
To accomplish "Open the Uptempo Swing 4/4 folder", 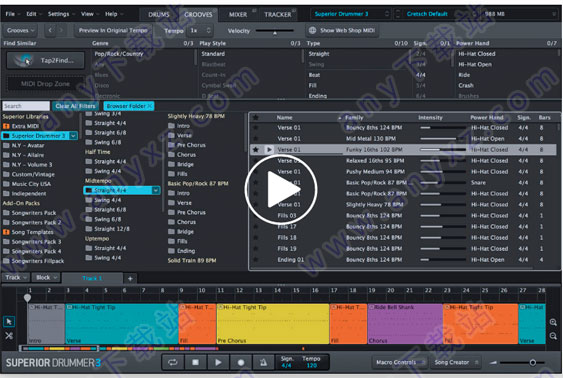I will (x=103, y=258).
